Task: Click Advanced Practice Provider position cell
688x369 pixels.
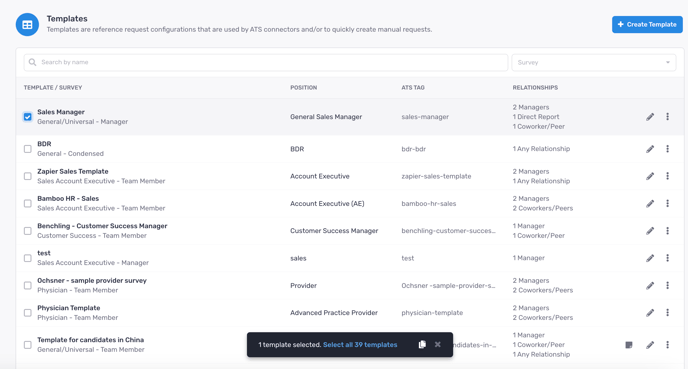Action: click(334, 313)
